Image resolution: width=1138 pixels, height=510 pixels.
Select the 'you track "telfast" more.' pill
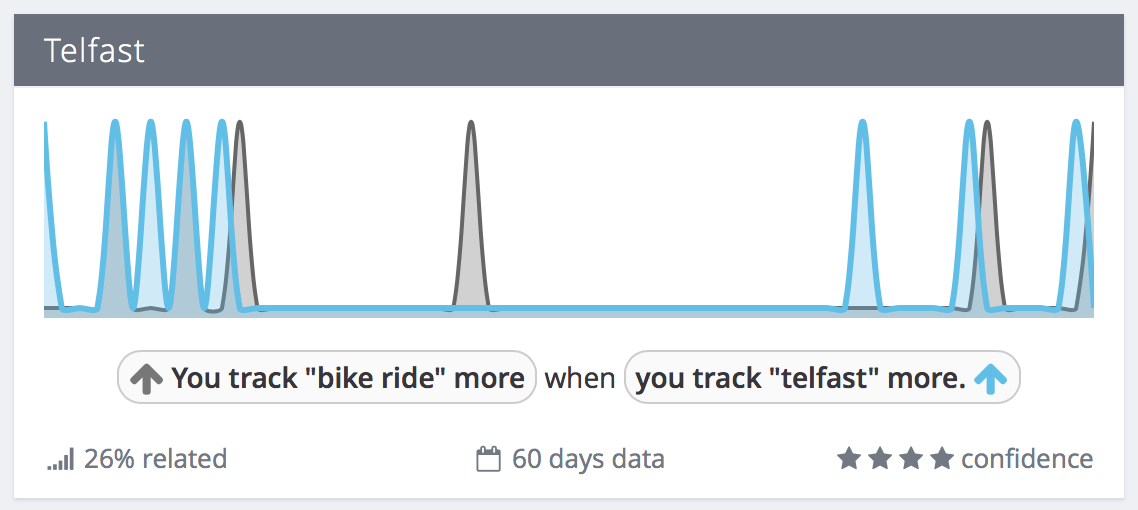[x=822, y=377]
